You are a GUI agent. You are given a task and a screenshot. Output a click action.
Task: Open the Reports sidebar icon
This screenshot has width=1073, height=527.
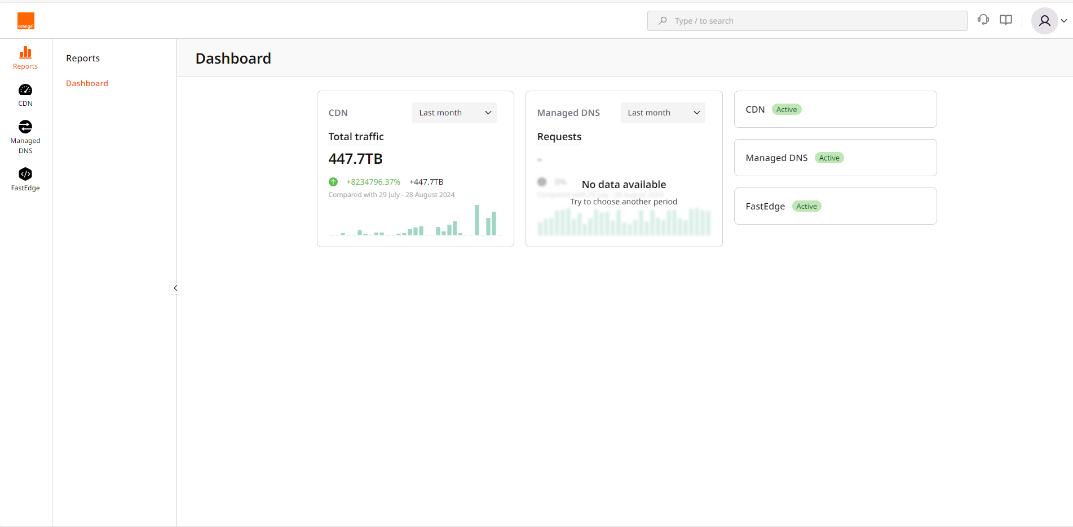(25, 53)
